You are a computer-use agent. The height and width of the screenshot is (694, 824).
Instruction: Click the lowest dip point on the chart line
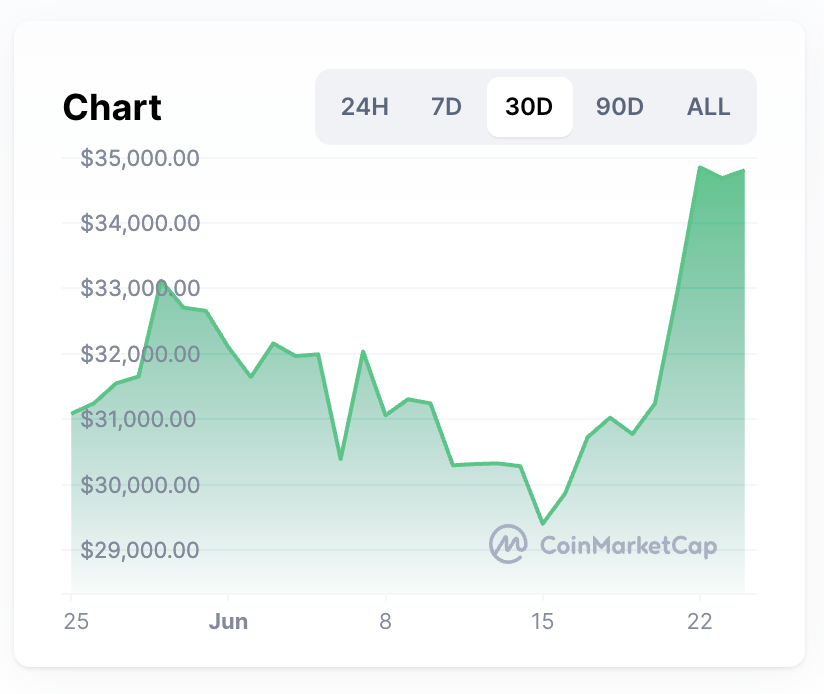(543, 523)
